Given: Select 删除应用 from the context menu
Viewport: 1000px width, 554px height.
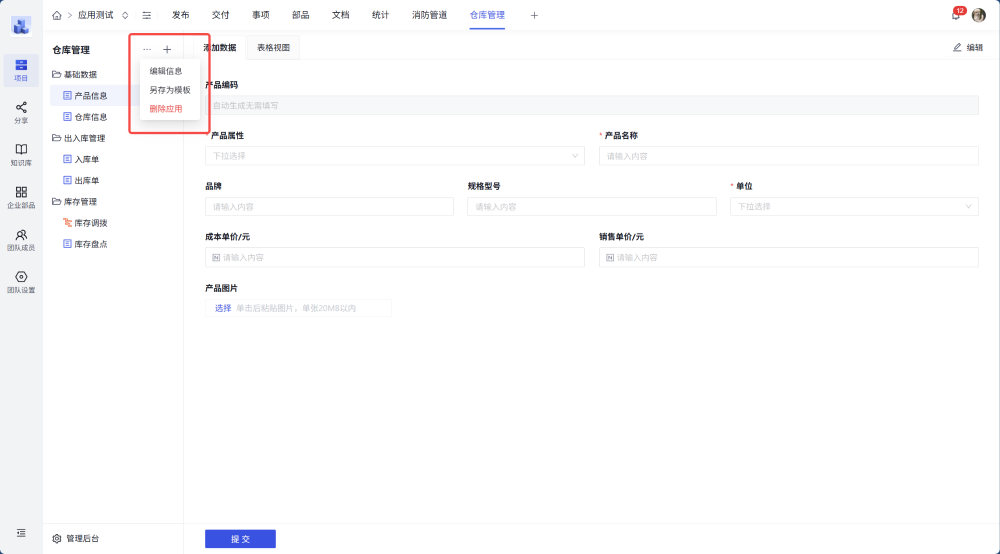Looking at the screenshot, I should 166,108.
